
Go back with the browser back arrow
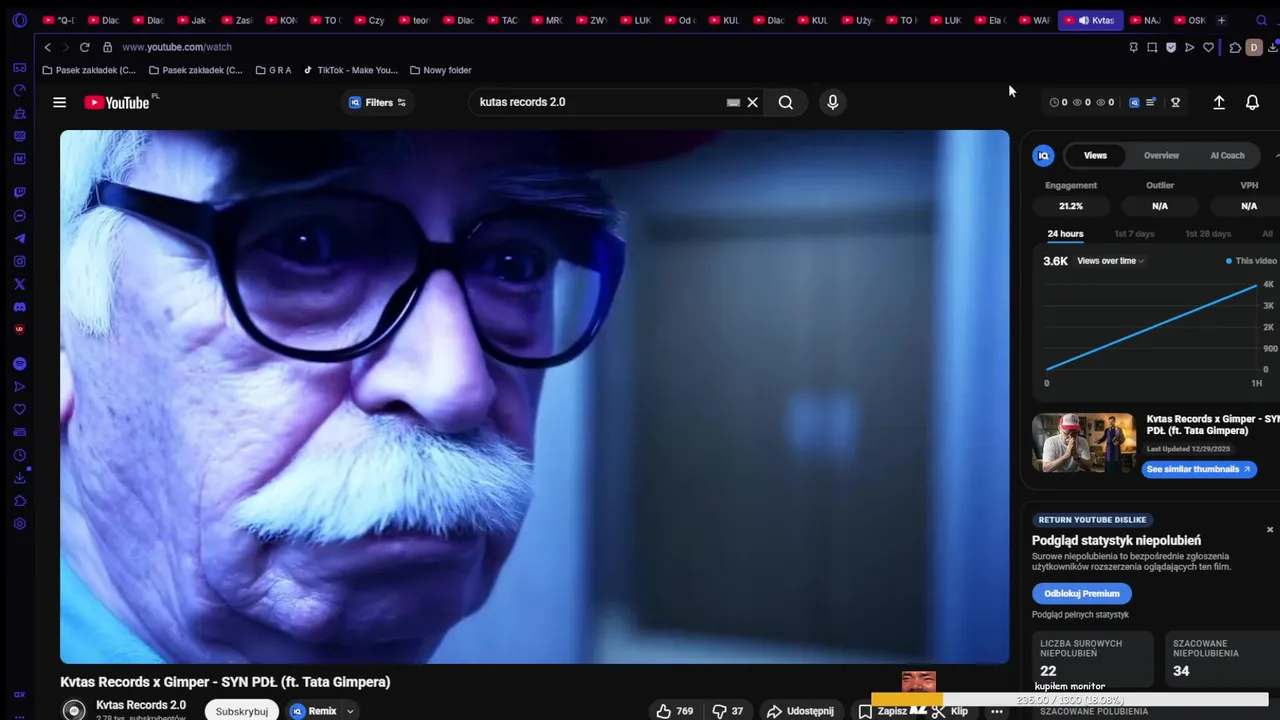(47, 47)
